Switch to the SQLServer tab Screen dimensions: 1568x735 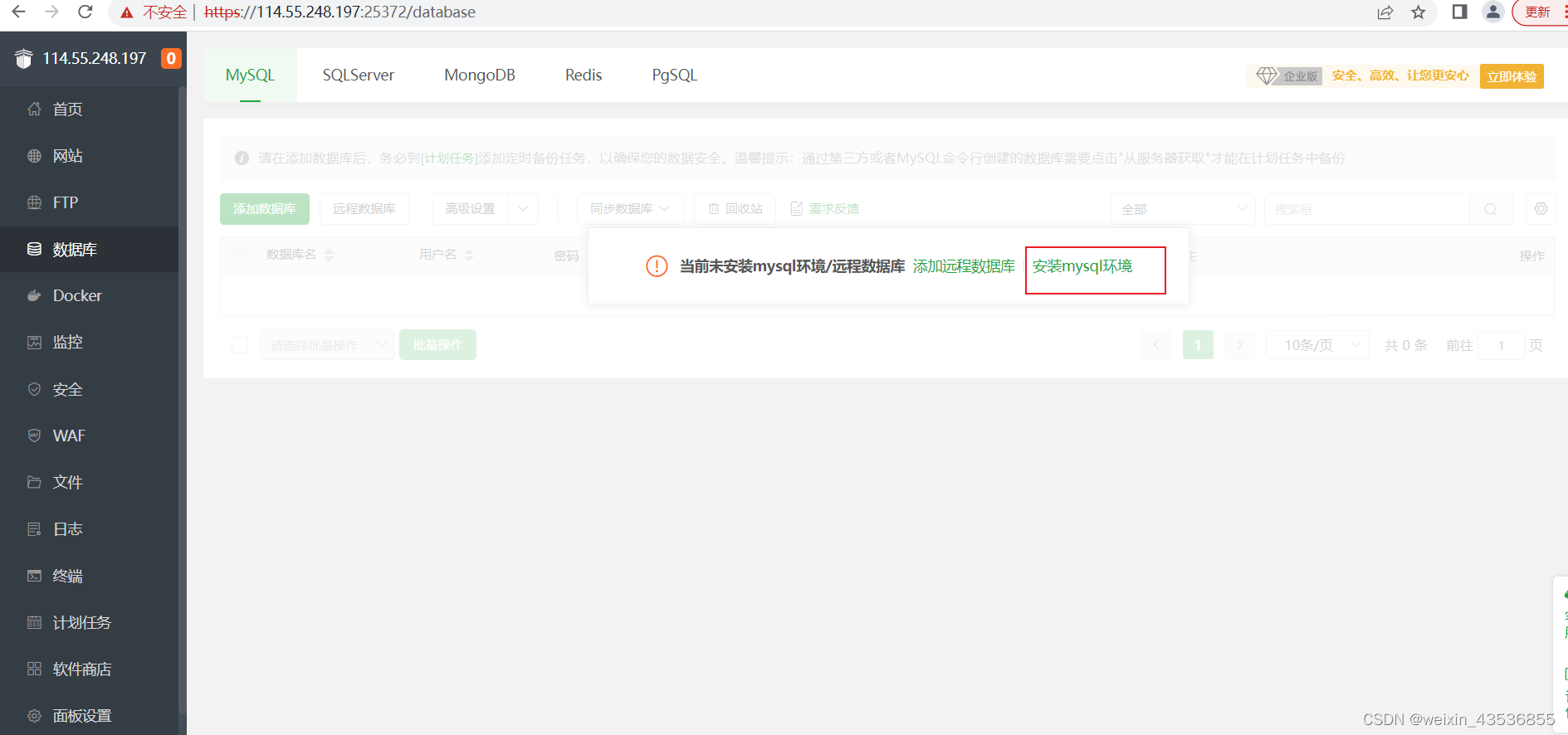[x=359, y=75]
